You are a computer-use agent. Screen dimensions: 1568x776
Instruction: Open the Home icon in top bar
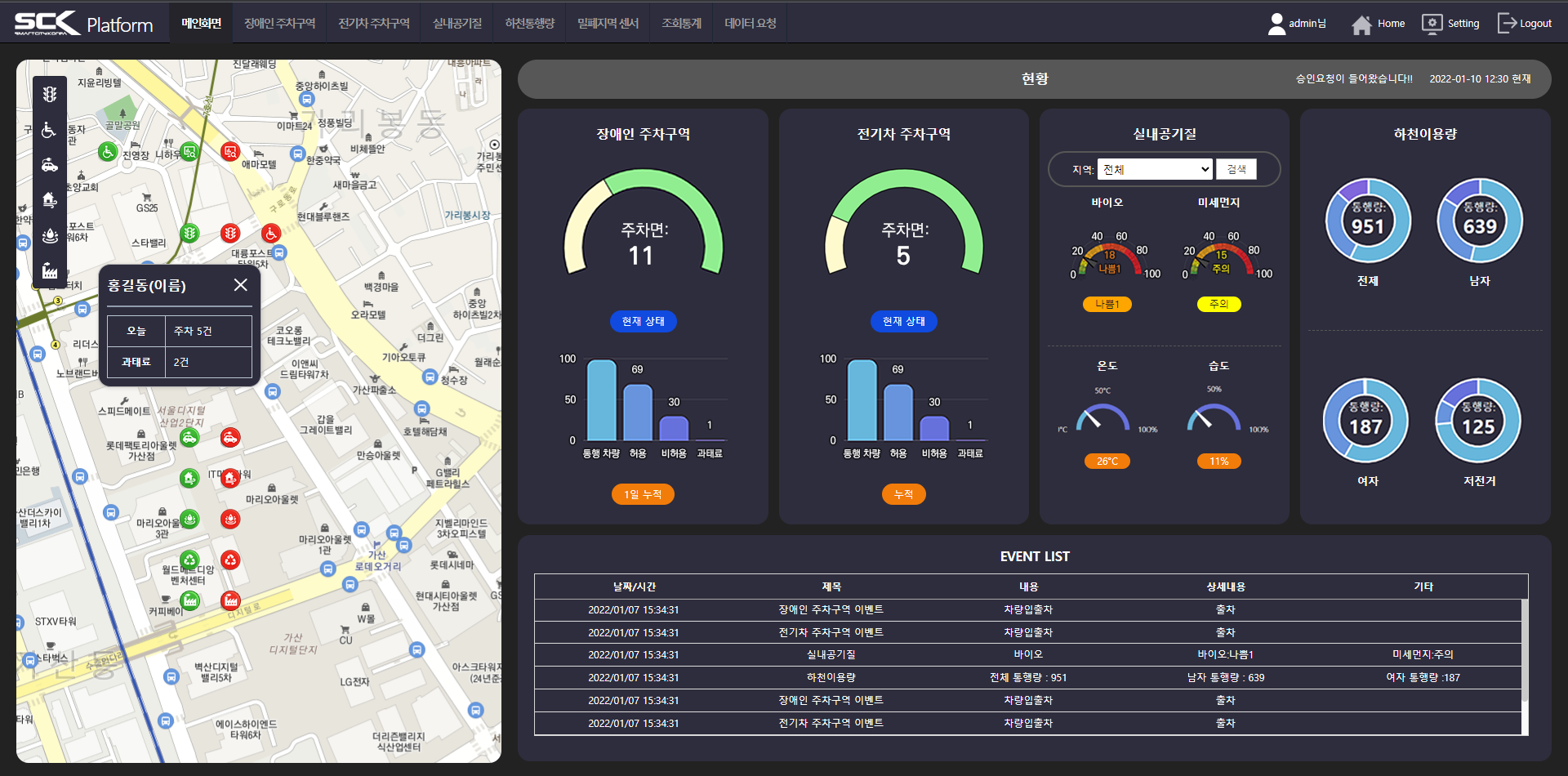[1361, 25]
